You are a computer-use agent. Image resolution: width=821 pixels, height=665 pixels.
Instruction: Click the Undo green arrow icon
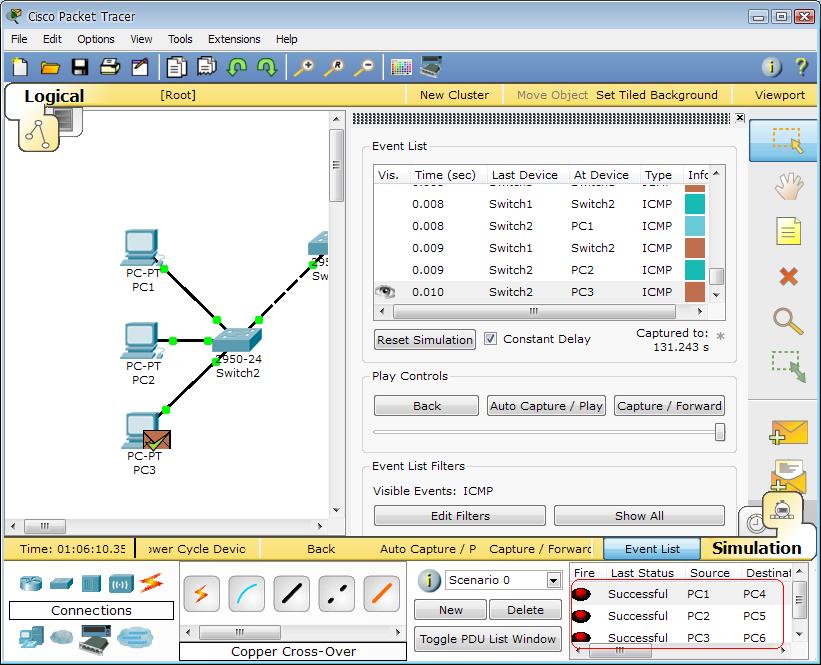pyautogui.click(x=237, y=68)
